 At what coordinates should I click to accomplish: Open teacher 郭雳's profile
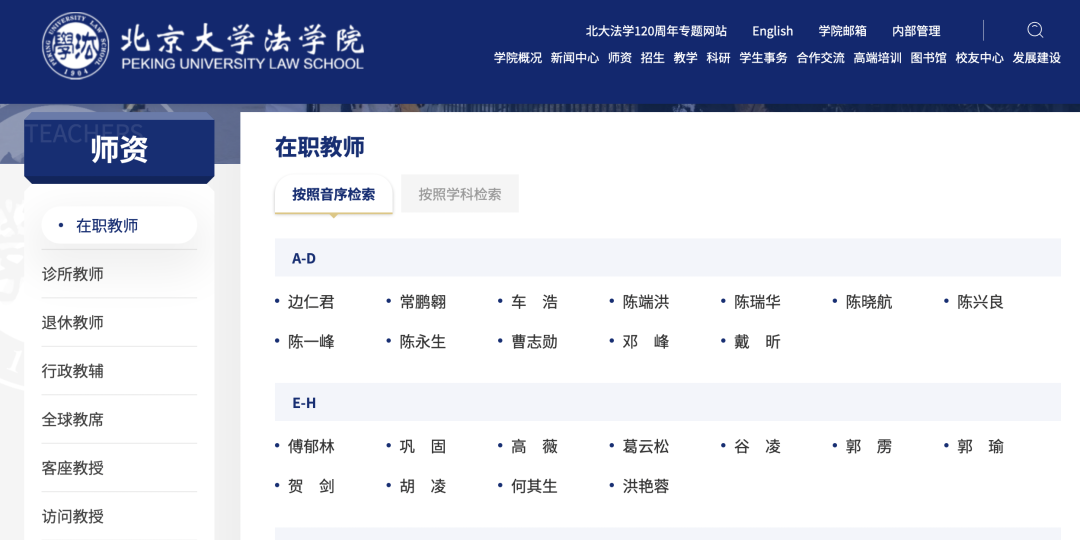869,446
